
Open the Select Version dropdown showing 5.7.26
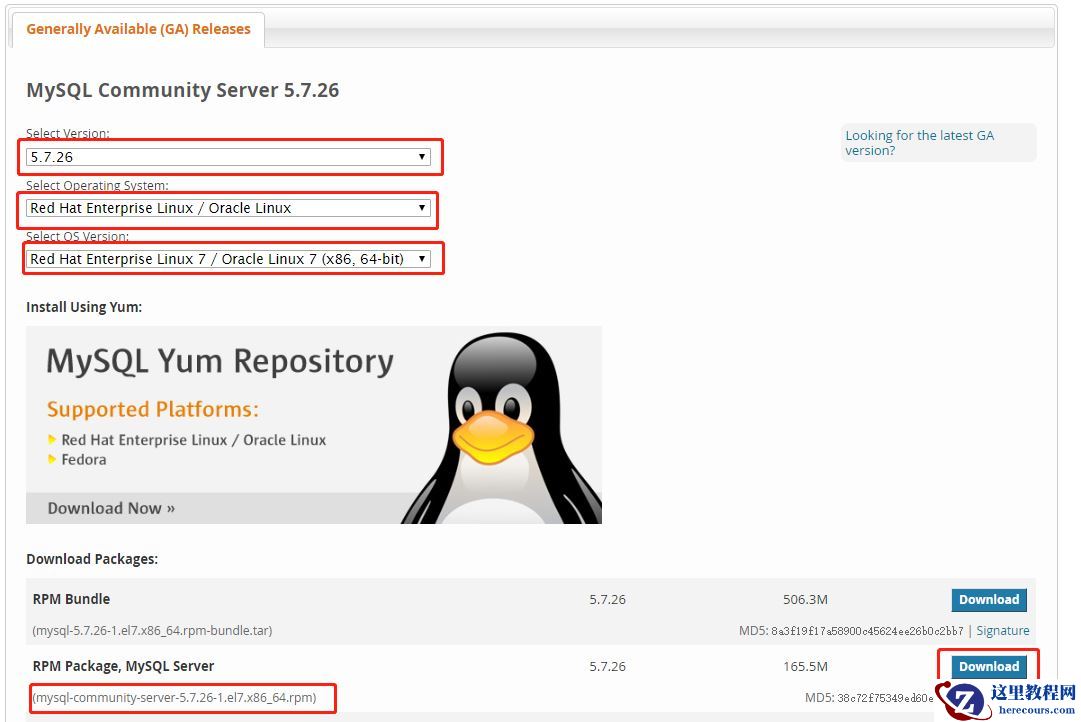(x=228, y=157)
